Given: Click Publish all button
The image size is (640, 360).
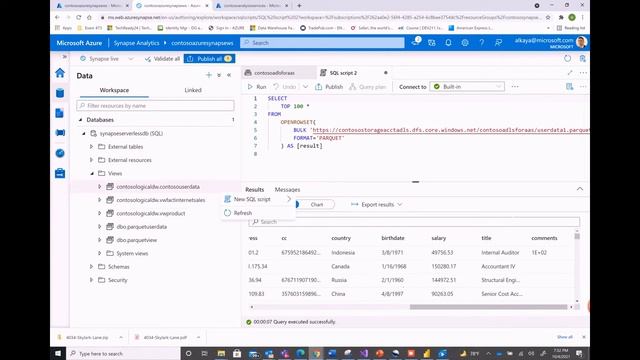Looking at the screenshot, I should pos(209,59).
